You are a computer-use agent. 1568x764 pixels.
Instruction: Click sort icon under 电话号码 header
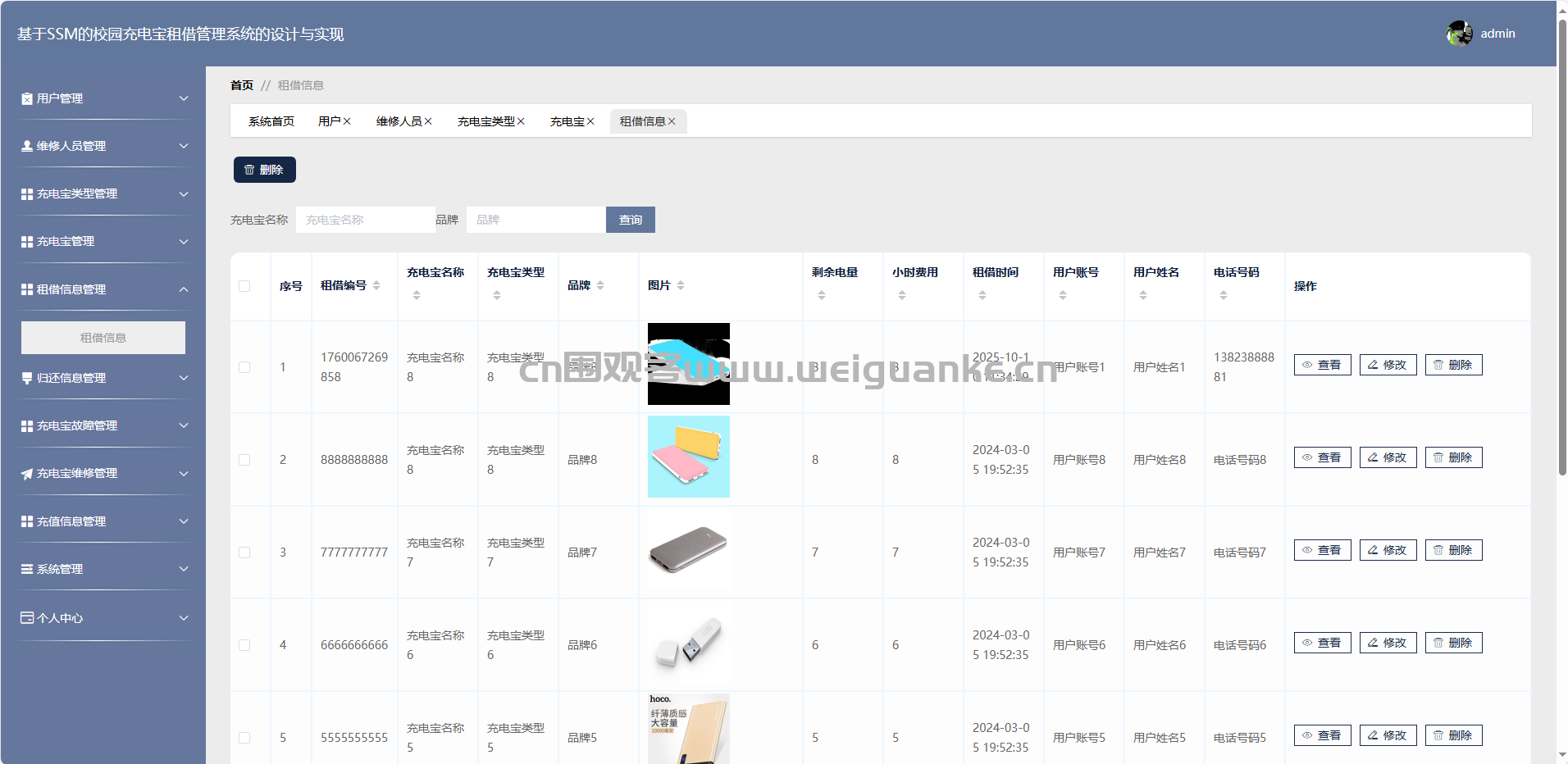[x=1224, y=295]
